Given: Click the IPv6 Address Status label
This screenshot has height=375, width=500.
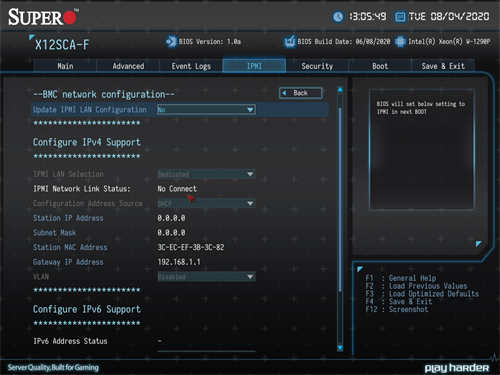Looking at the screenshot, I should point(70,341).
